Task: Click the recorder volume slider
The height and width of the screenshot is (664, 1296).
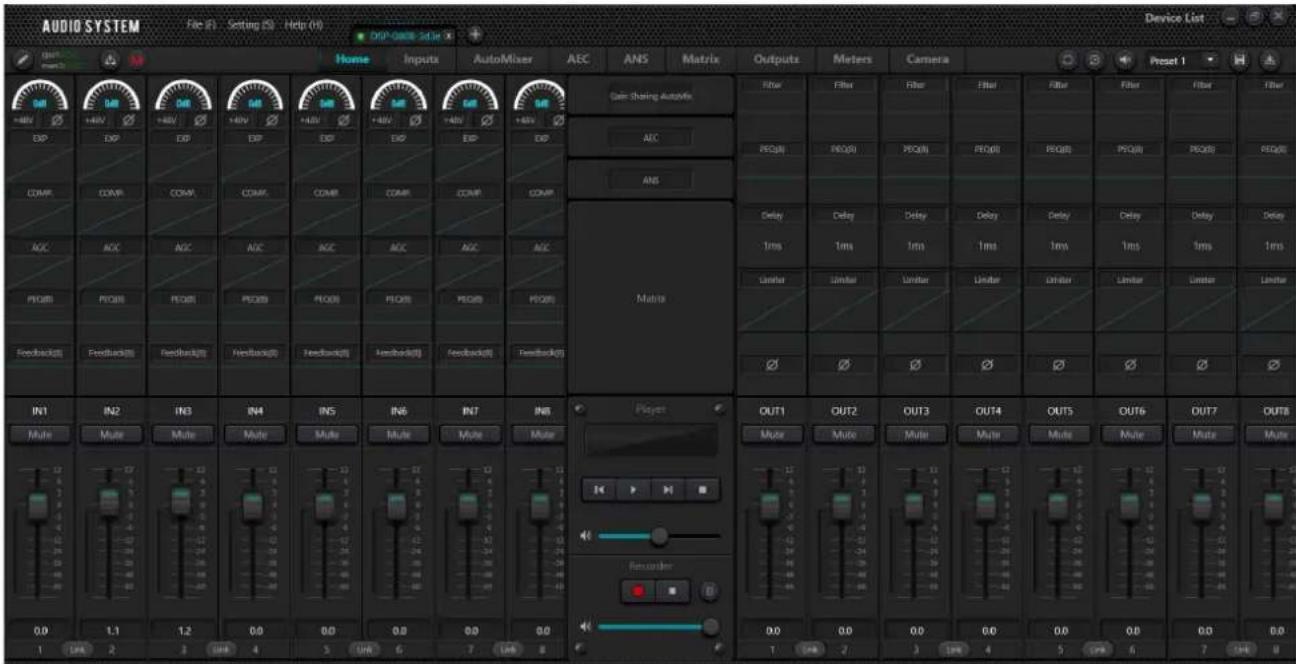Action: pyautogui.click(x=660, y=627)
